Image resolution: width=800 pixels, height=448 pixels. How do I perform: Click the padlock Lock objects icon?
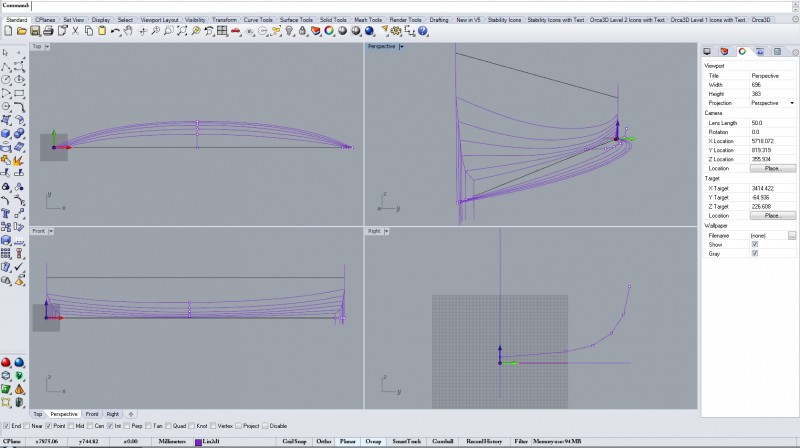[303, 32]
